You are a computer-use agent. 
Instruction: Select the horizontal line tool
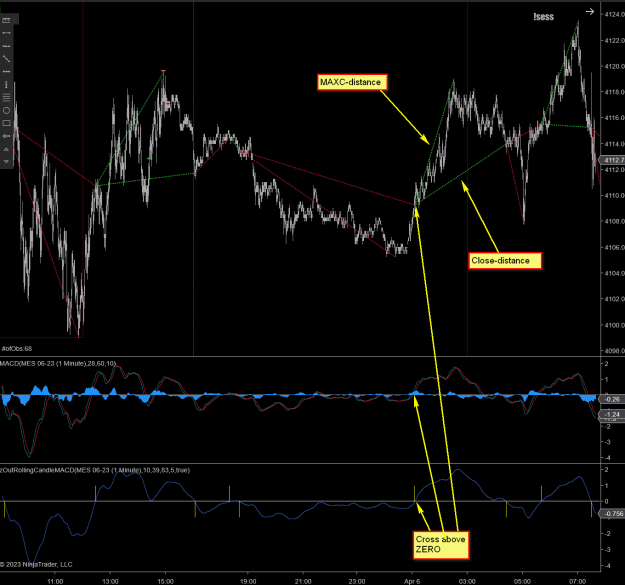[6, 72]
